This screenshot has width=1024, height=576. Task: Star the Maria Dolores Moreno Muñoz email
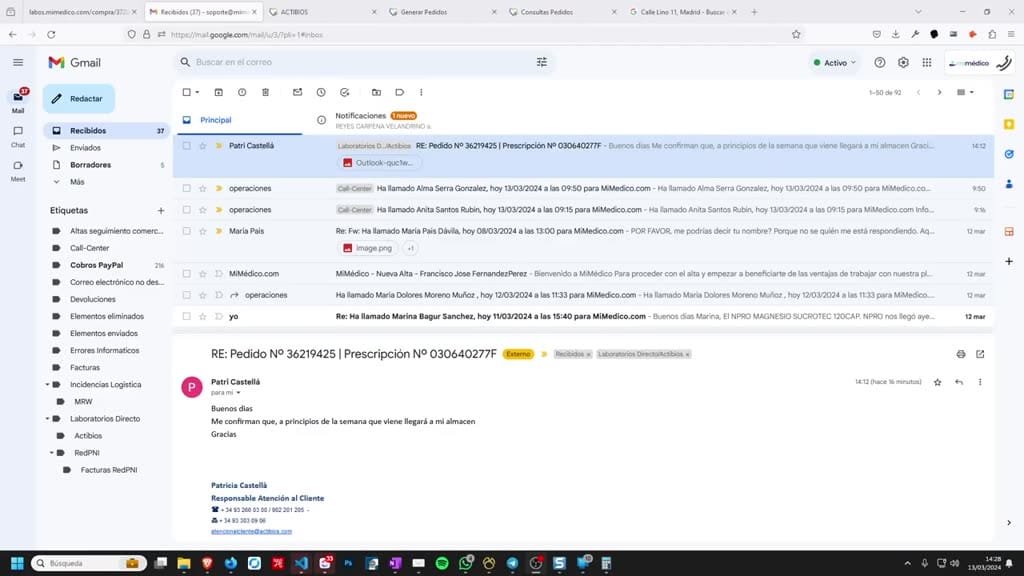tap(203, 295)
